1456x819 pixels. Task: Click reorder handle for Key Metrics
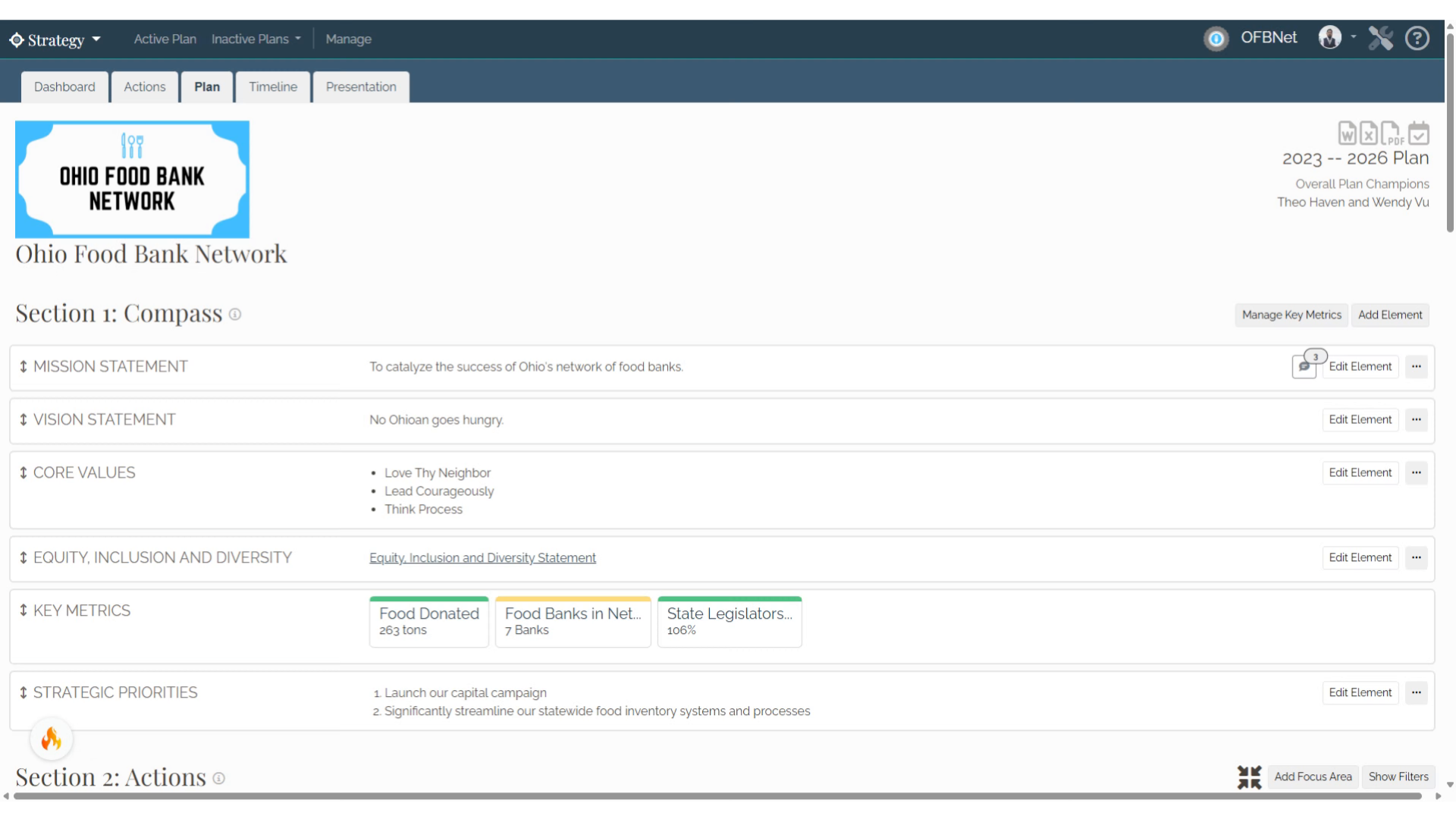pos(24,610)
